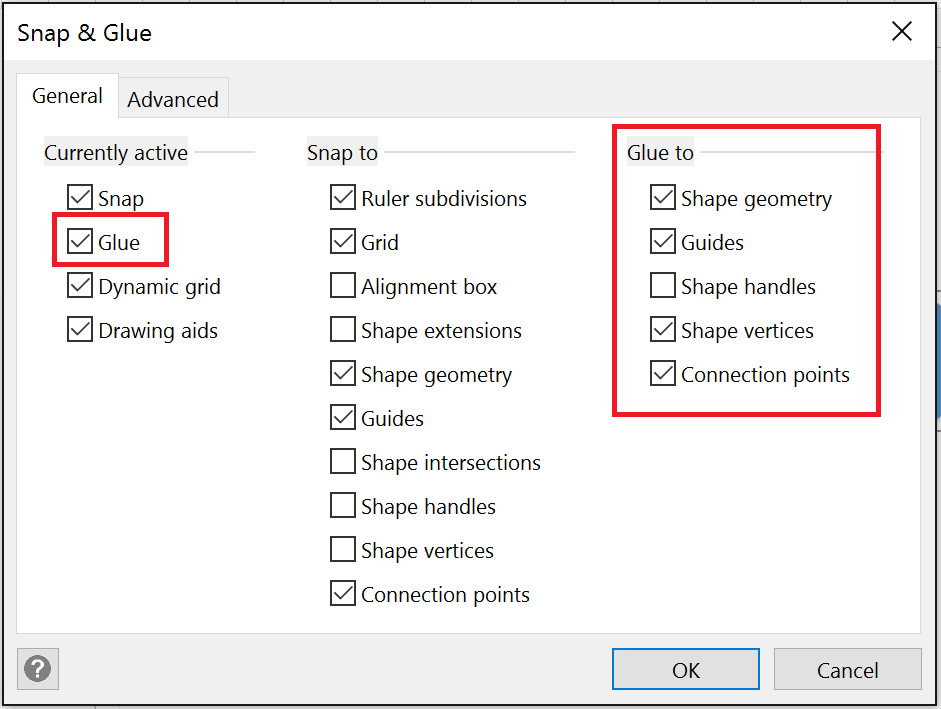Viewport: 941px width, 709px height.
Task: Uncheck Ruler subdivisions snapping
Action: coord(343,198)
